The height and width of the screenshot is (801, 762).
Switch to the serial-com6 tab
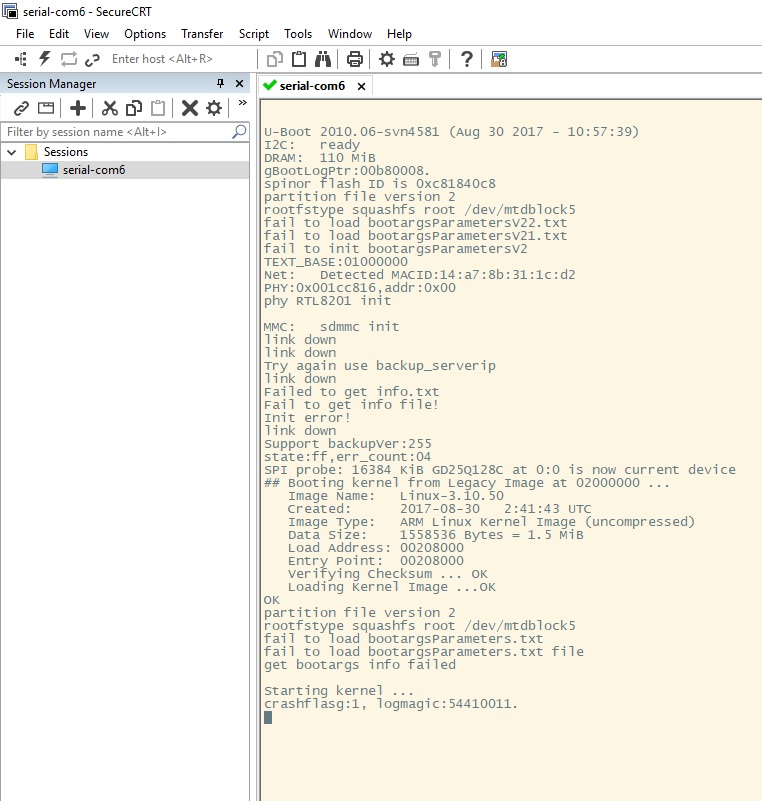pos(311,86)
